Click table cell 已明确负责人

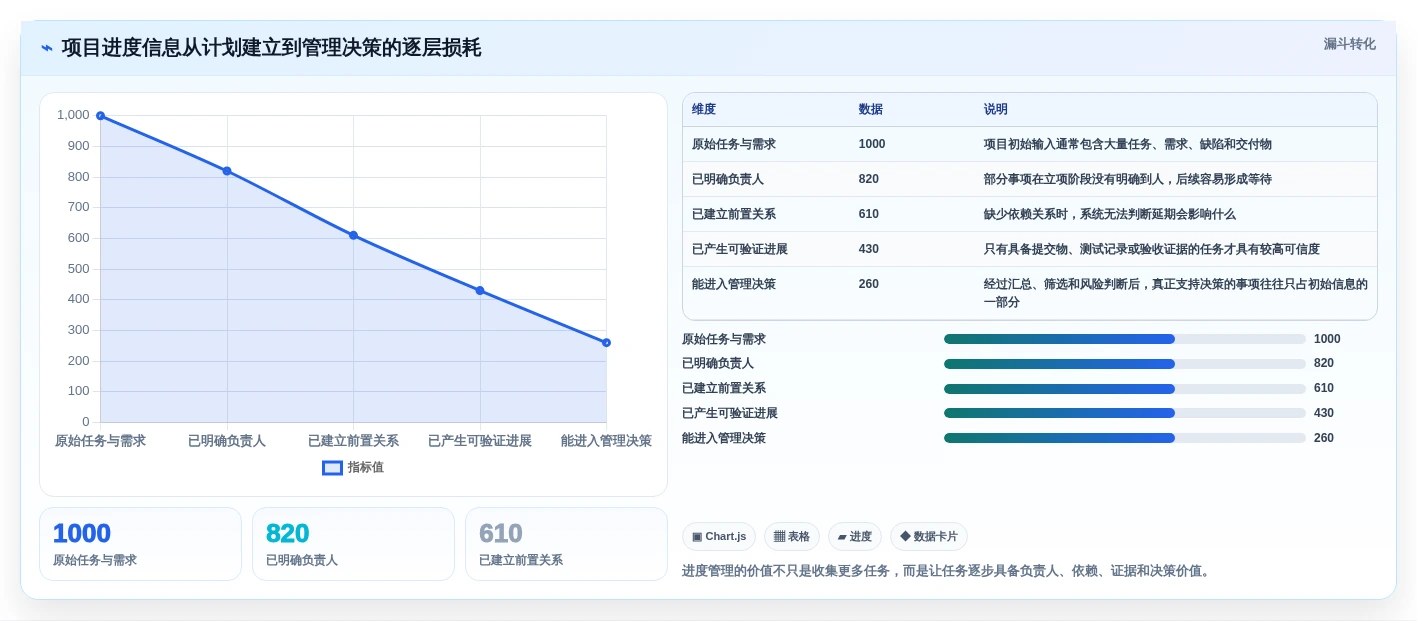(x=728, y=179)
